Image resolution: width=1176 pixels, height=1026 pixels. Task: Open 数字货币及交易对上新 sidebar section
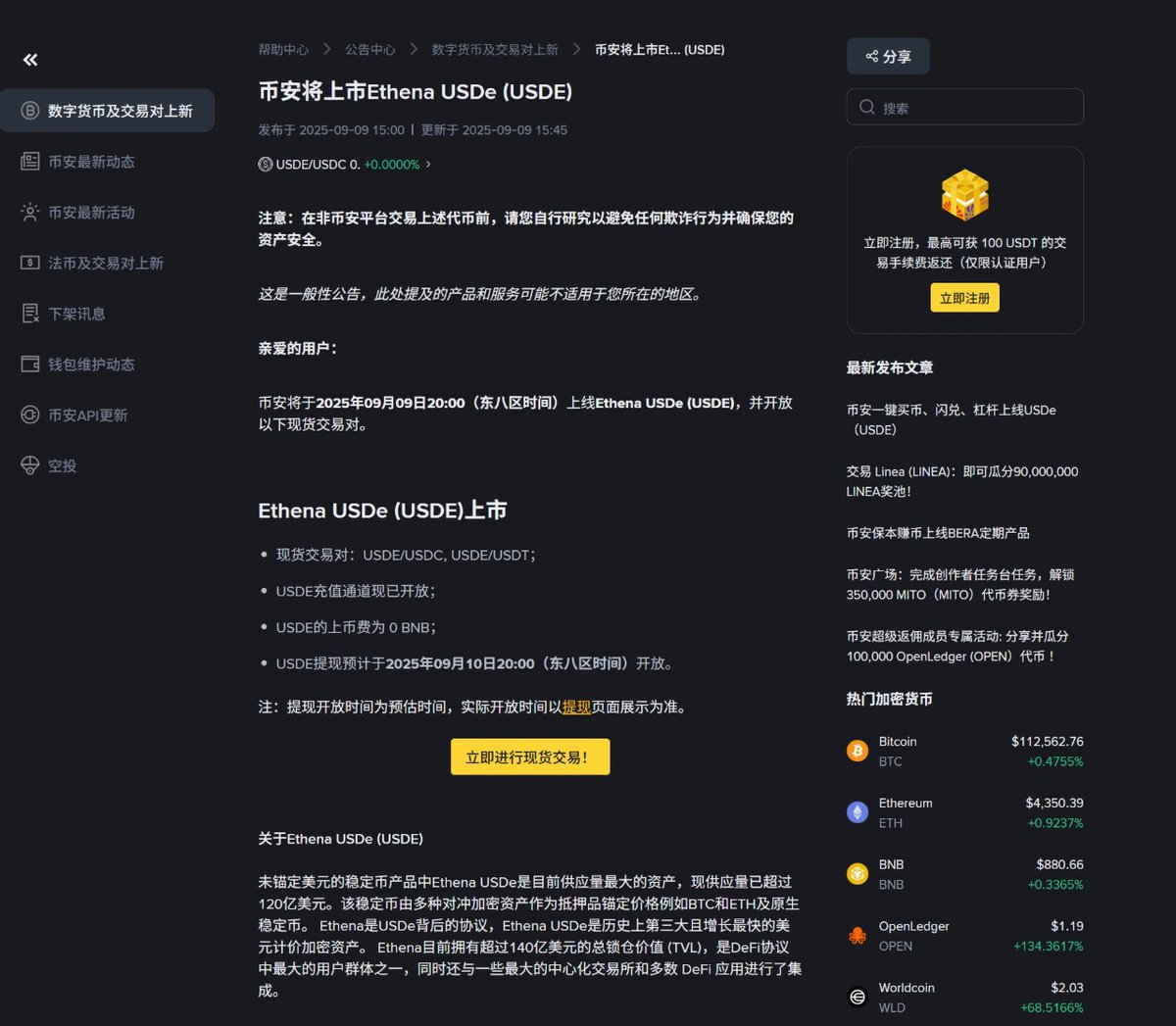click(x=108, y=111)
